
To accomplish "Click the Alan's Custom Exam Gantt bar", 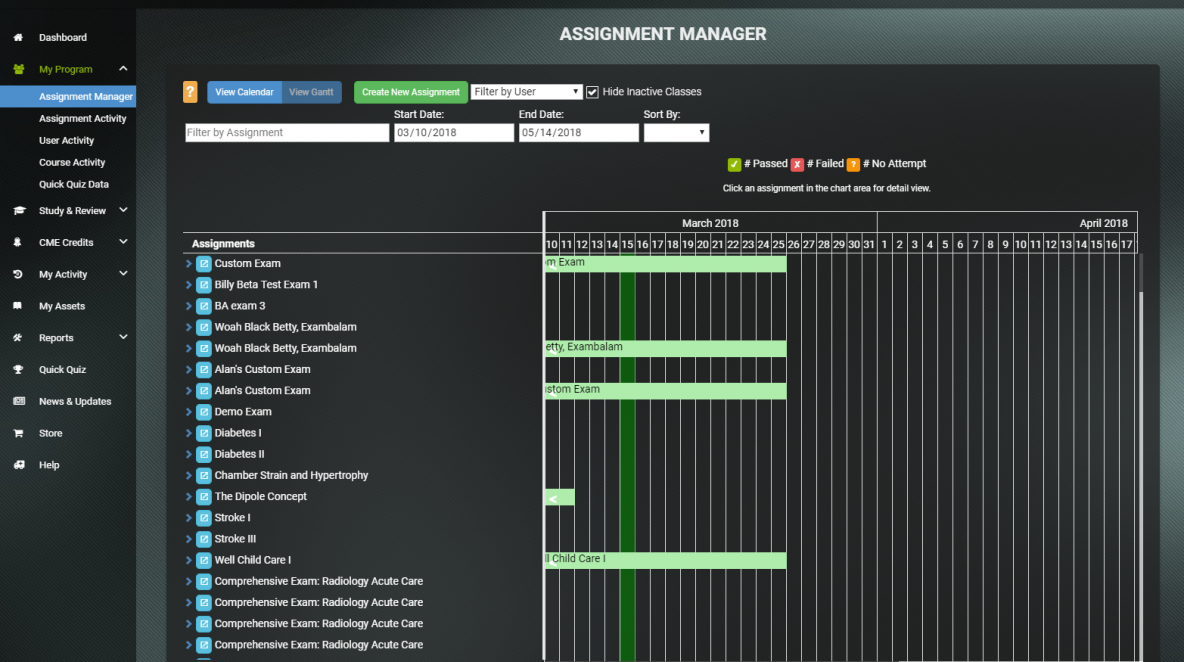I will coord(665,390).
